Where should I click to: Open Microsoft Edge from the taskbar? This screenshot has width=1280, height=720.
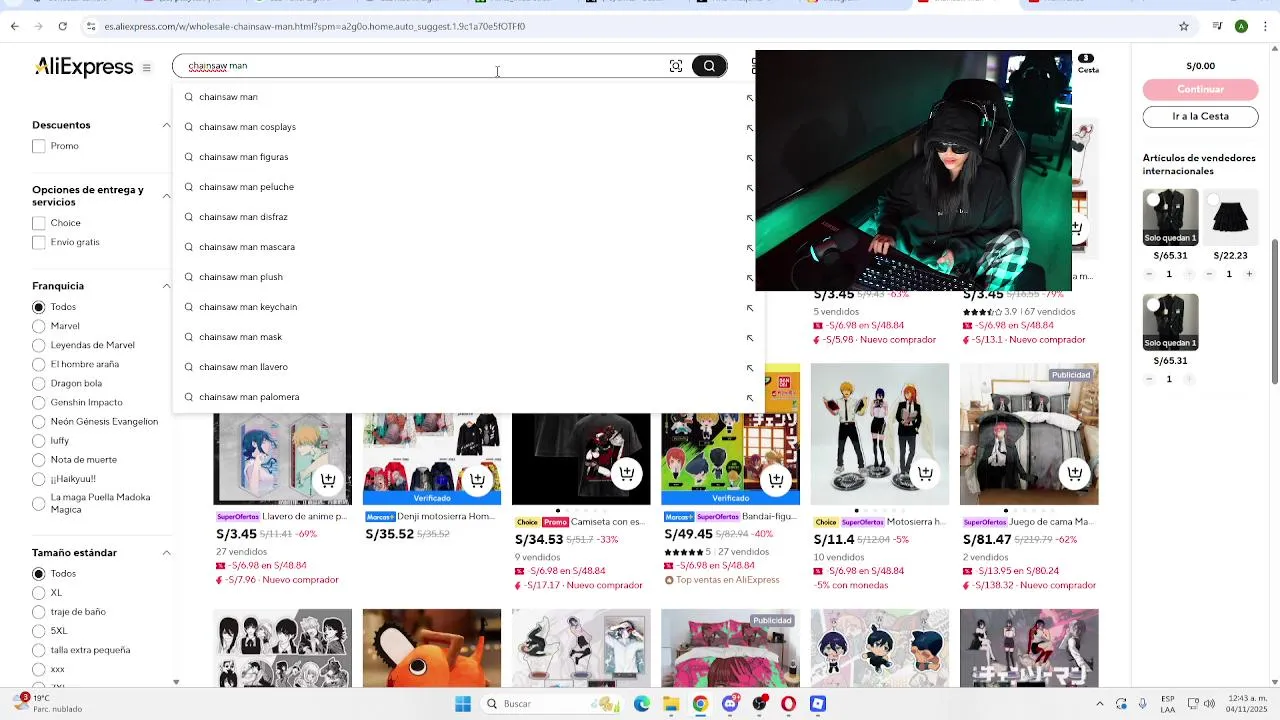click(642, 704)
